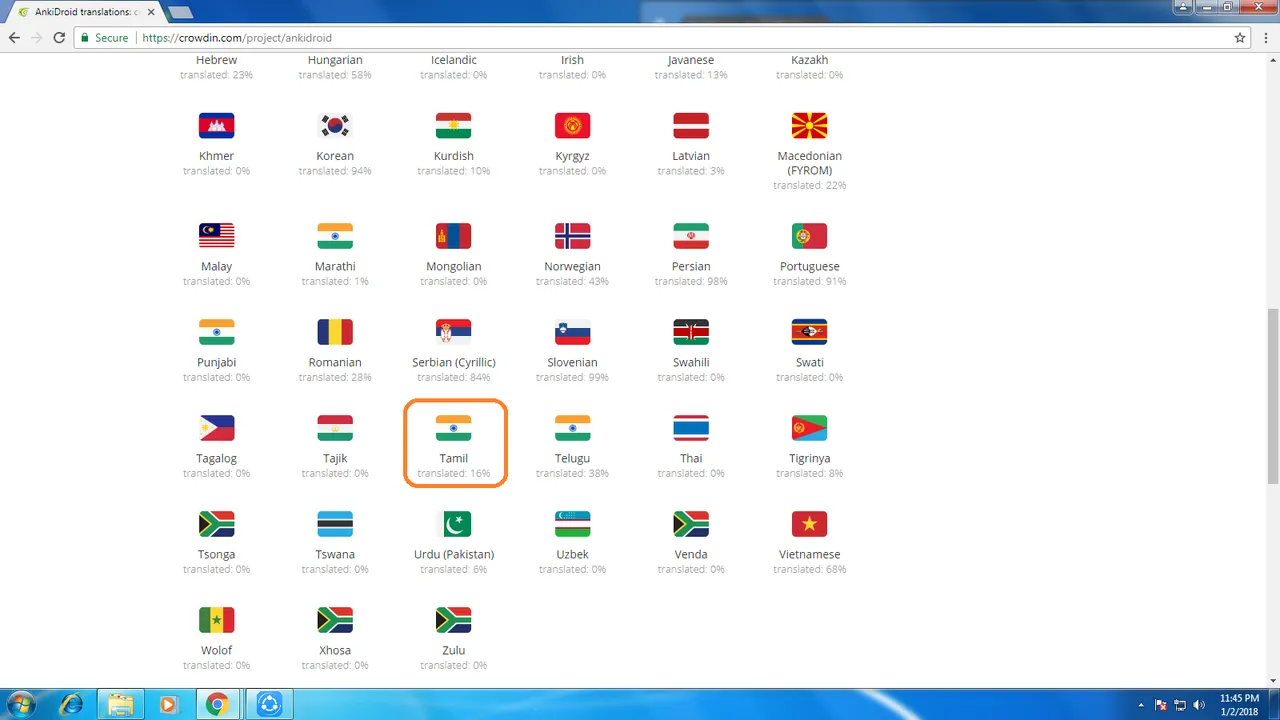
Task: Select the Swahili flag icon
Action: pyautogui.click(x=691, y=332)
